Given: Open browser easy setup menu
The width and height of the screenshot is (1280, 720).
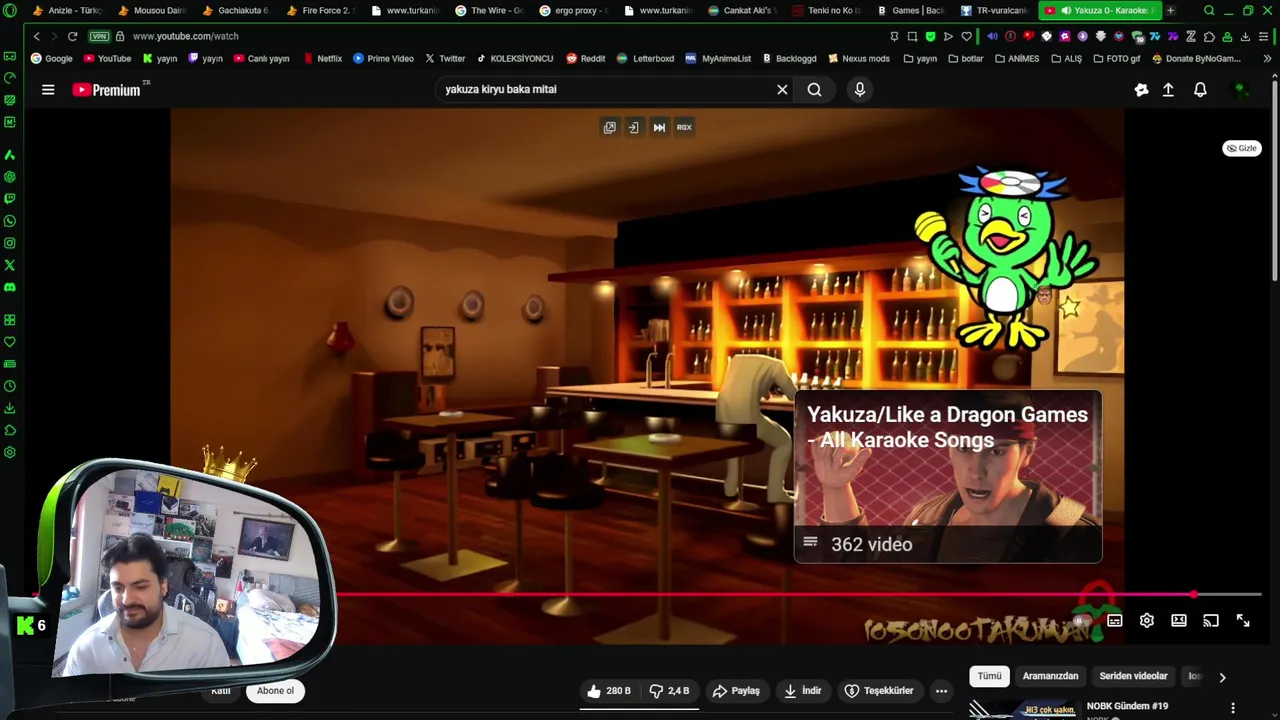Looking at the screenshot, I should click(x=1263, y=36).
